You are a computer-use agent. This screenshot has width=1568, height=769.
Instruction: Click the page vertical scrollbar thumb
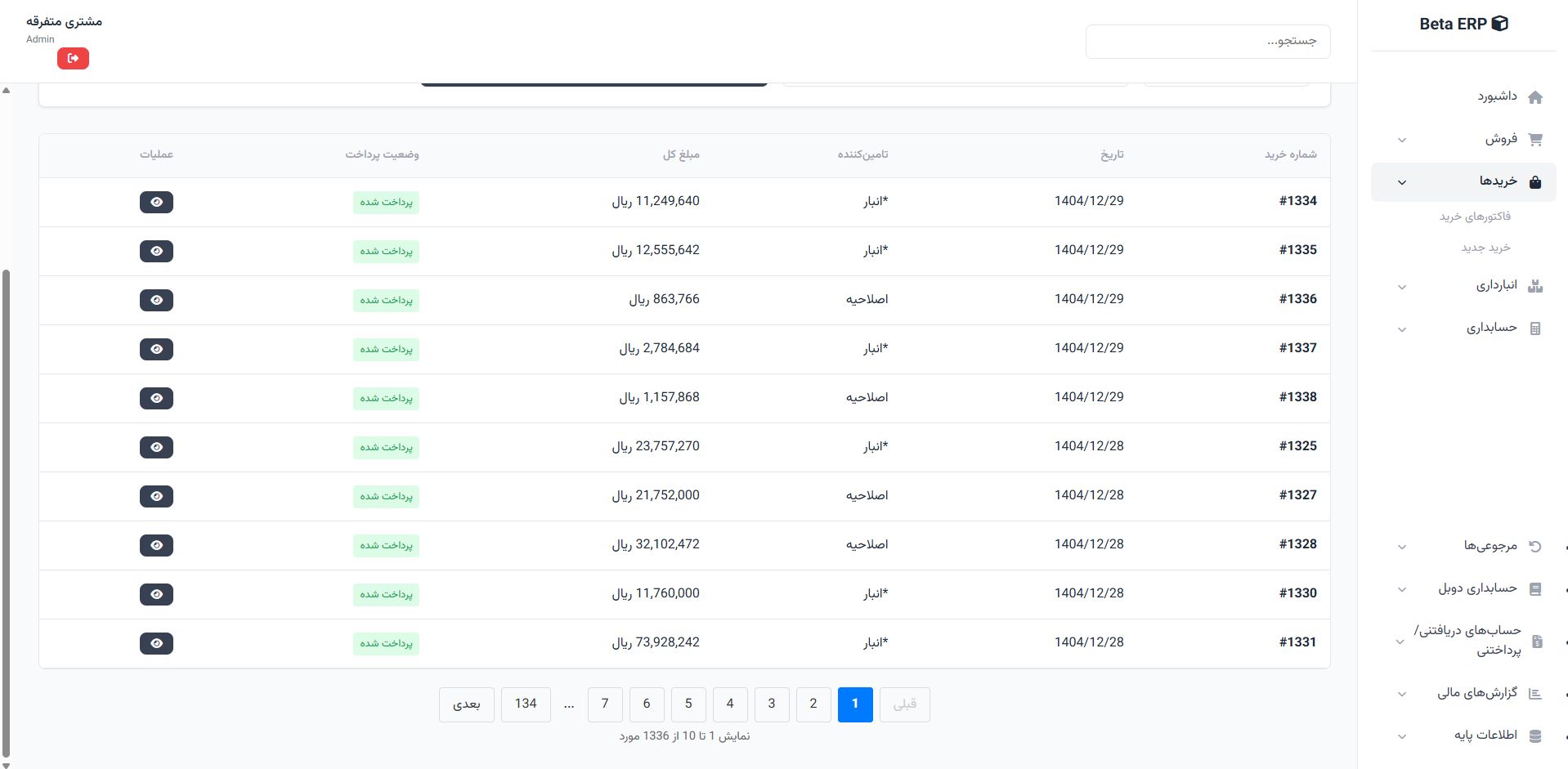pyautogui.click(x=7, y=513)
